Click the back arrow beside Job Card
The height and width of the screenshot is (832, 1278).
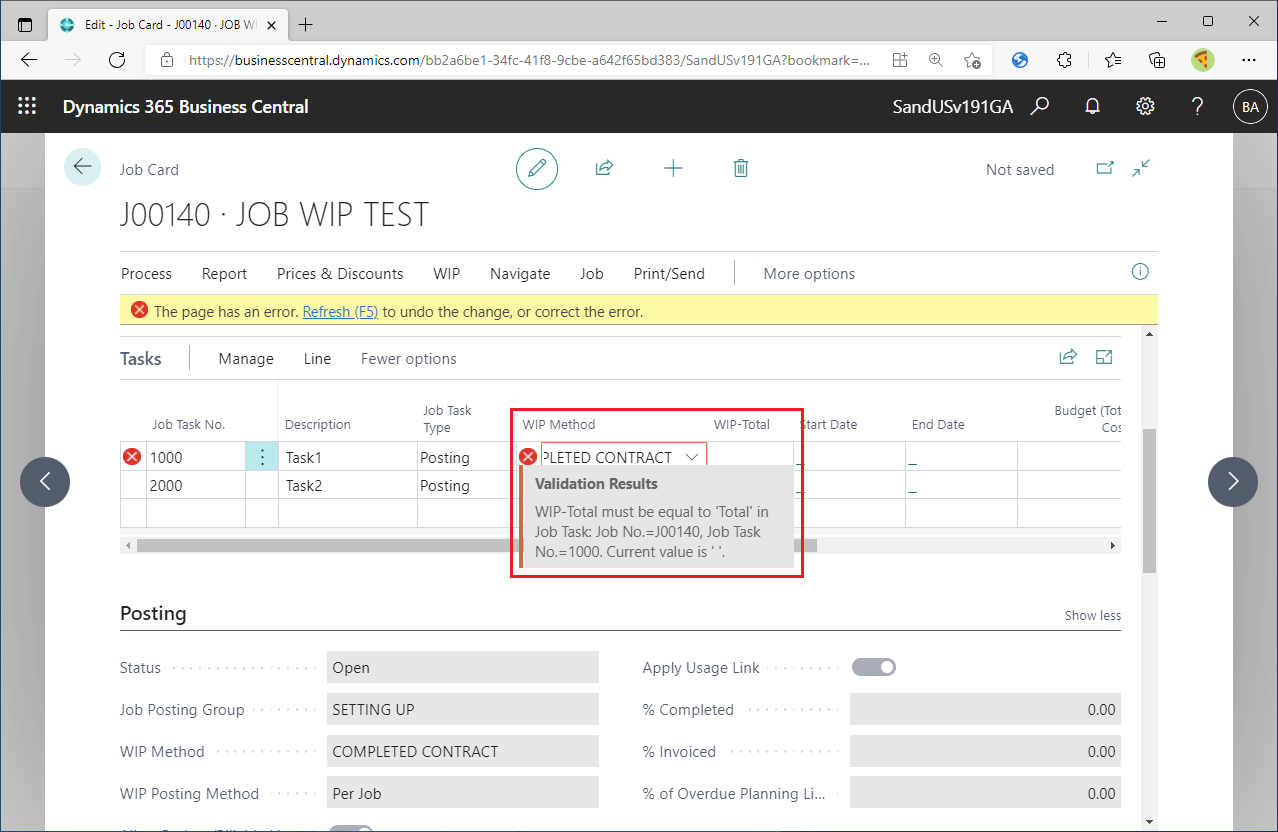(82, 166)
